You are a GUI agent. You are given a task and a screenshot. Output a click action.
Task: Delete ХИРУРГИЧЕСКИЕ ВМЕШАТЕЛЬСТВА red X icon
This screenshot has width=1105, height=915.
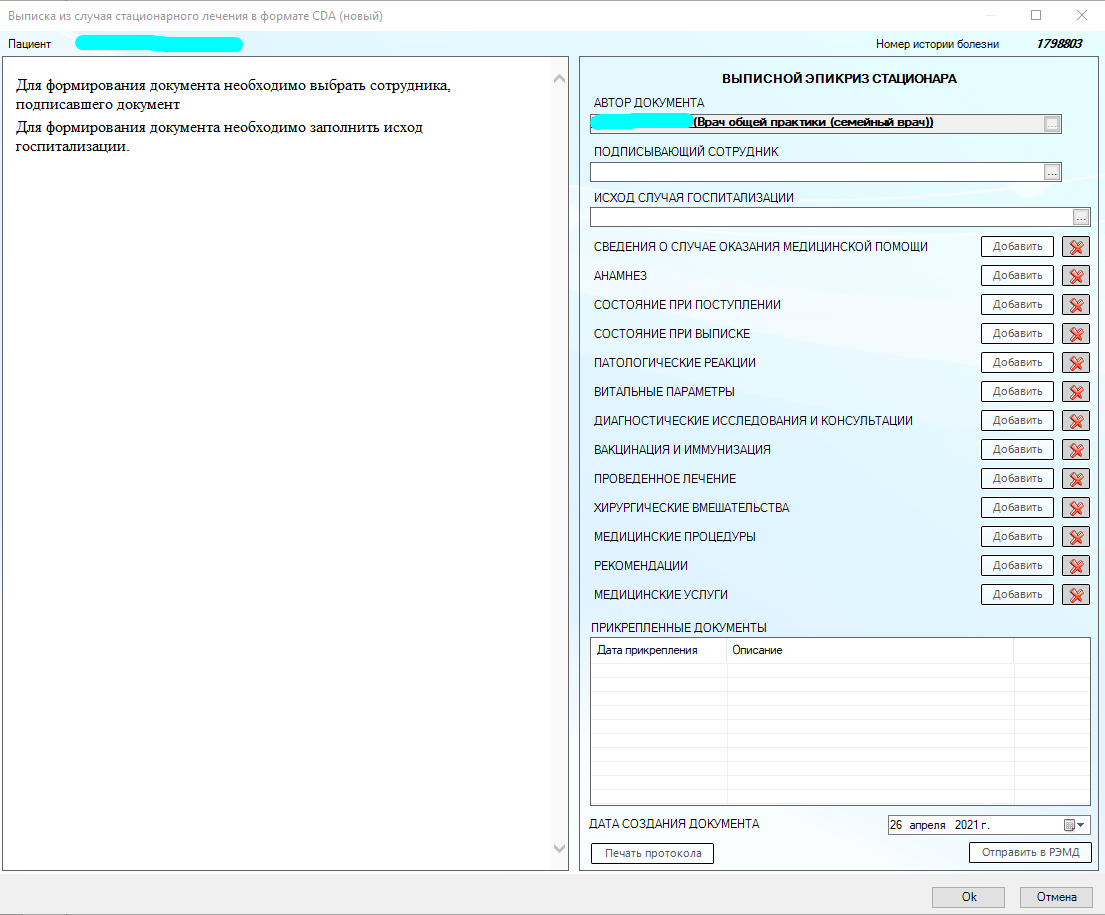[1075, 508]
